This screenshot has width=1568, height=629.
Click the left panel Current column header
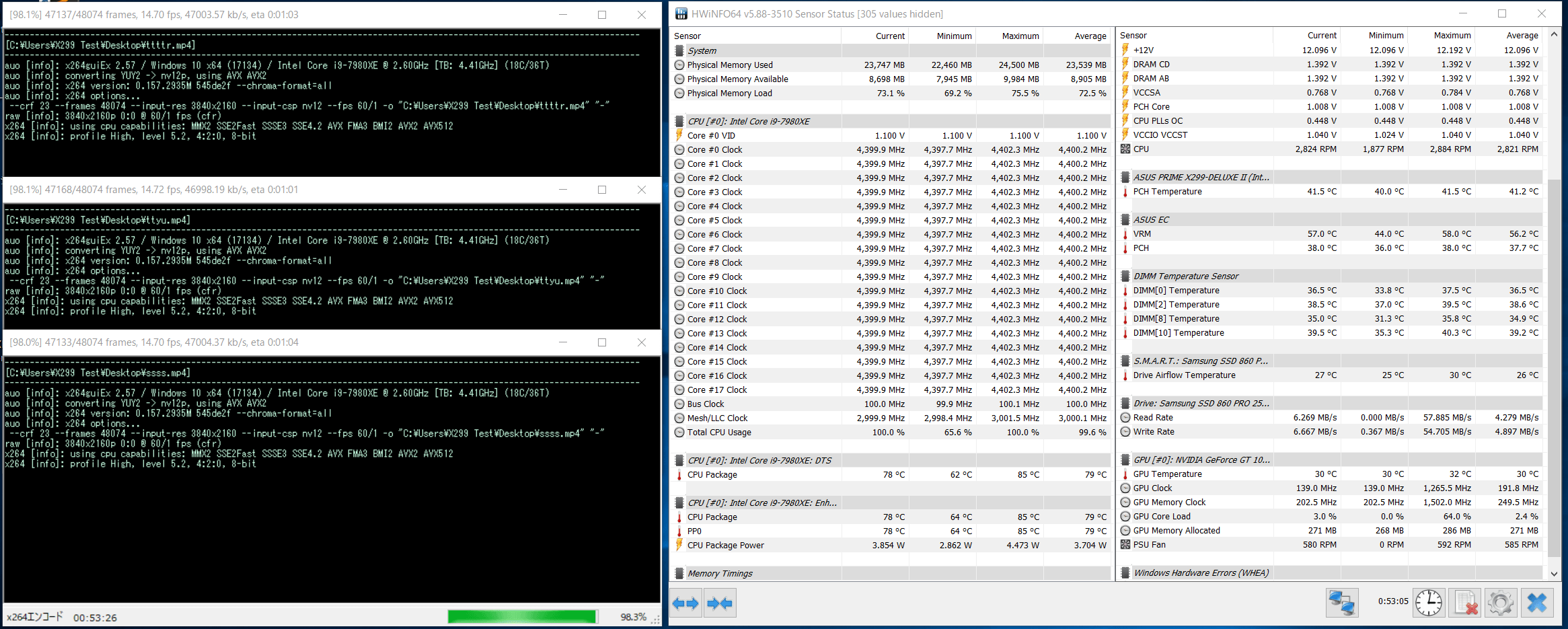click(x=874, y=36)
